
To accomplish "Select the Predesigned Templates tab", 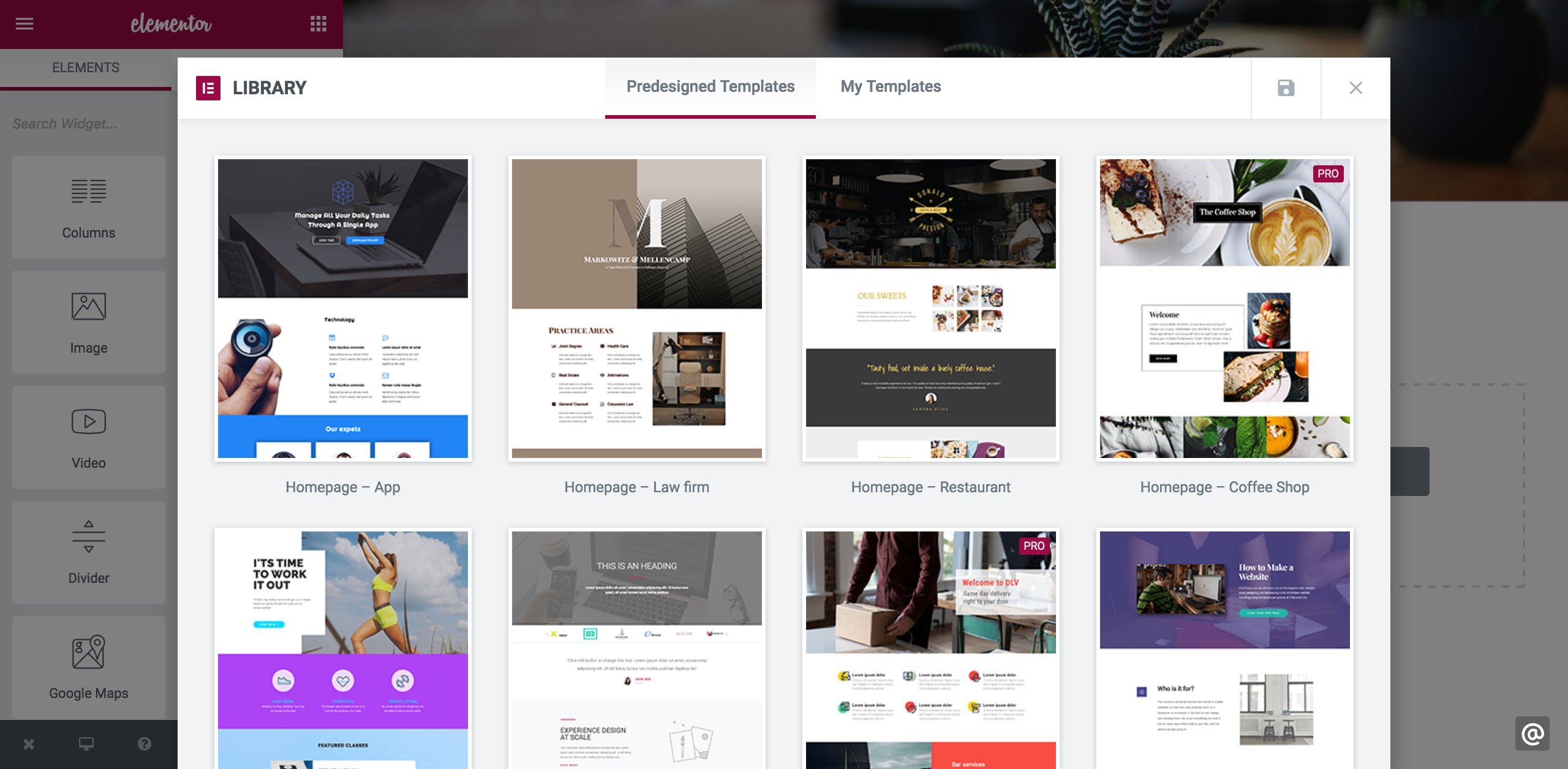I will [710, 87].
